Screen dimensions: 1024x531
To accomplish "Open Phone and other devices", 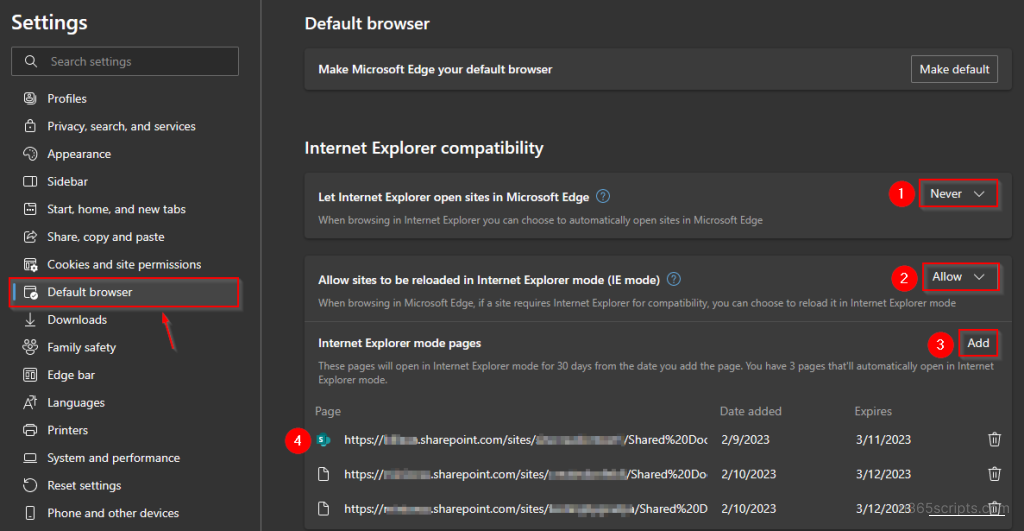I will point(113,513).
